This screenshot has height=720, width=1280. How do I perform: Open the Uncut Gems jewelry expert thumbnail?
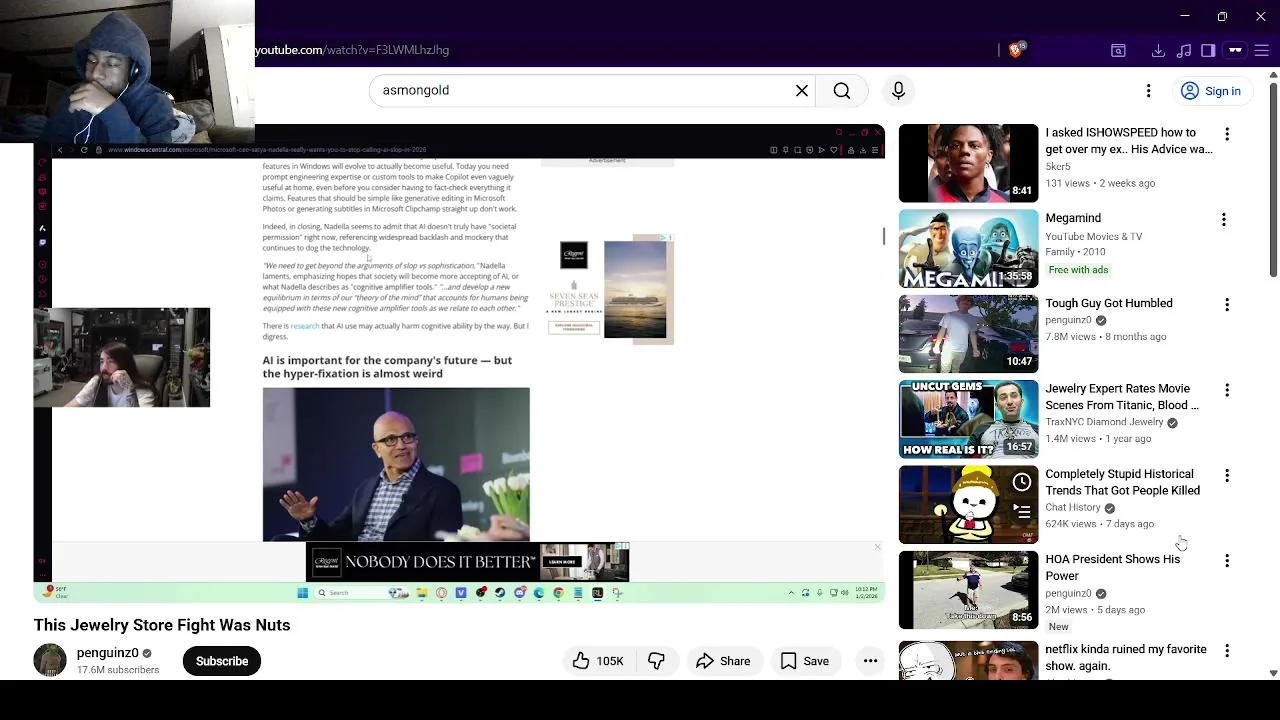coord(968,419)
